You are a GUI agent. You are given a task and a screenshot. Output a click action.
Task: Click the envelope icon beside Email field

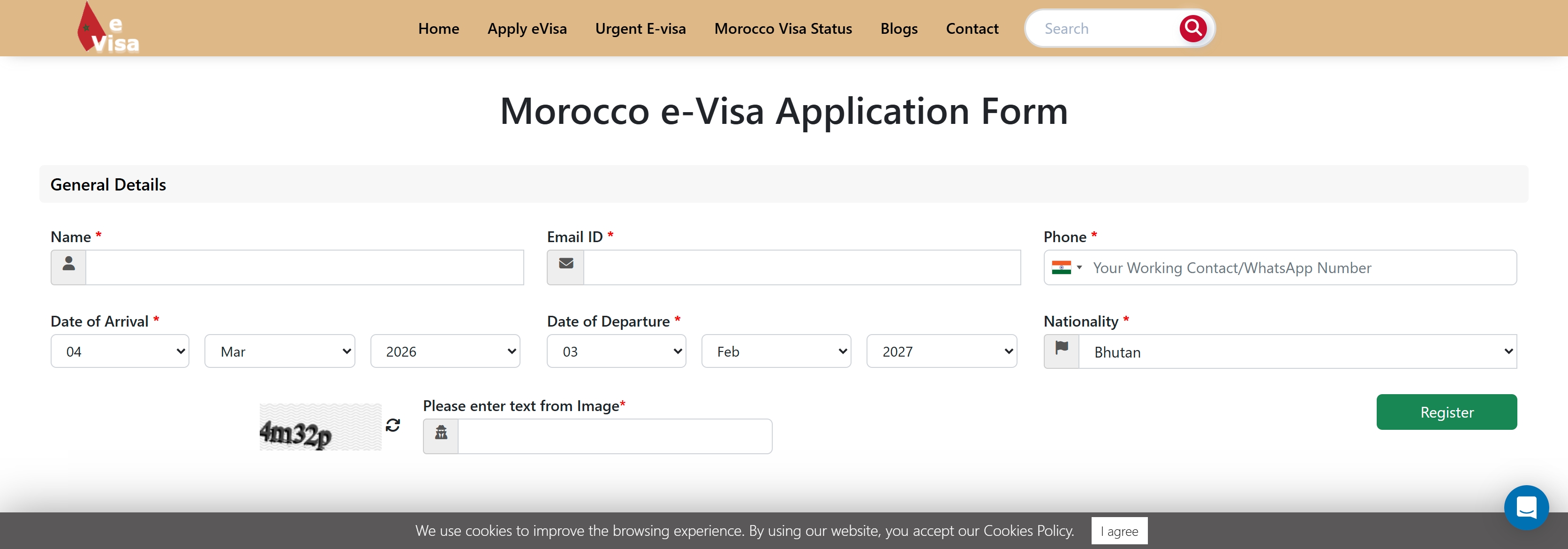(565, 267)
